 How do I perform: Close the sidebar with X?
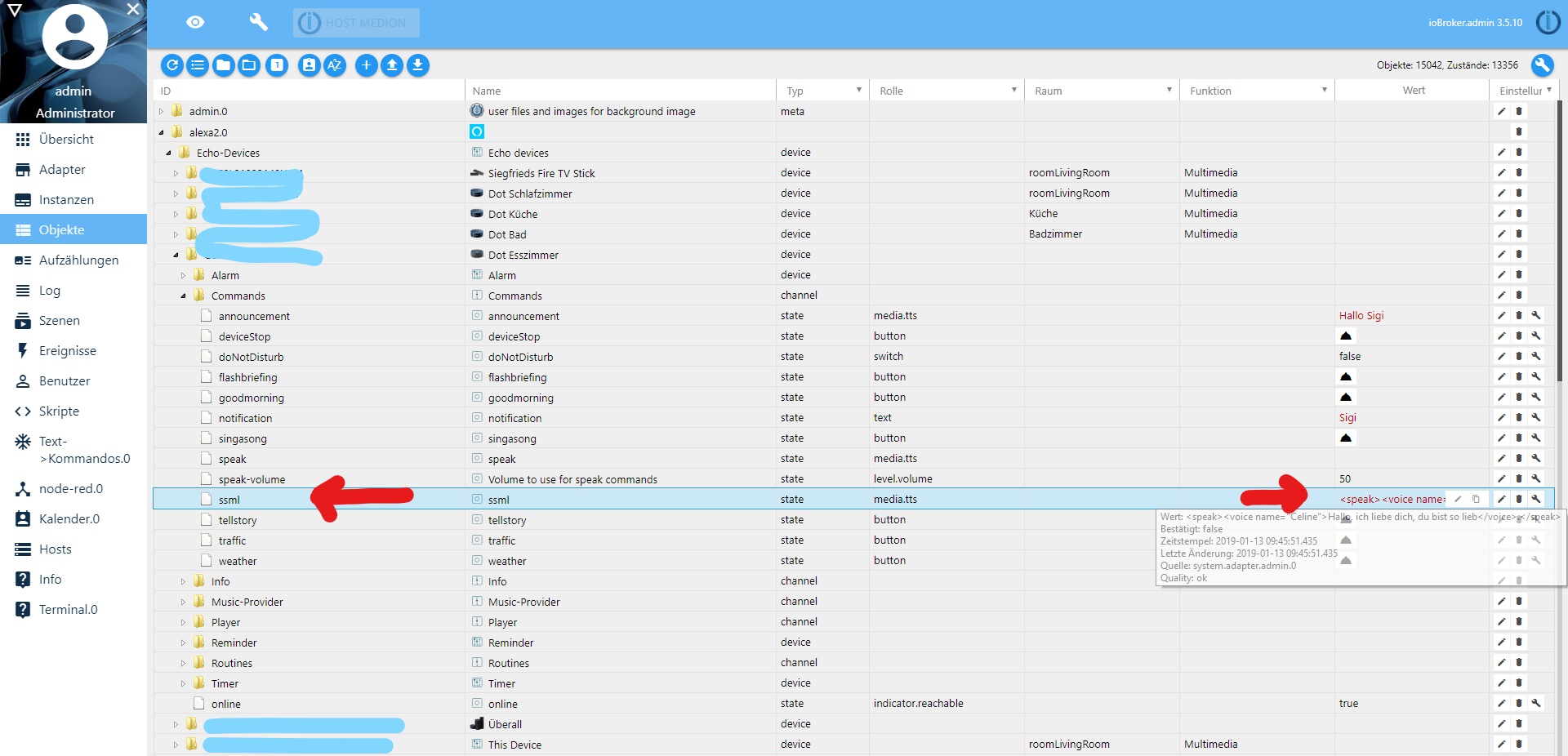pyautogui.click(x=133, y=10)
